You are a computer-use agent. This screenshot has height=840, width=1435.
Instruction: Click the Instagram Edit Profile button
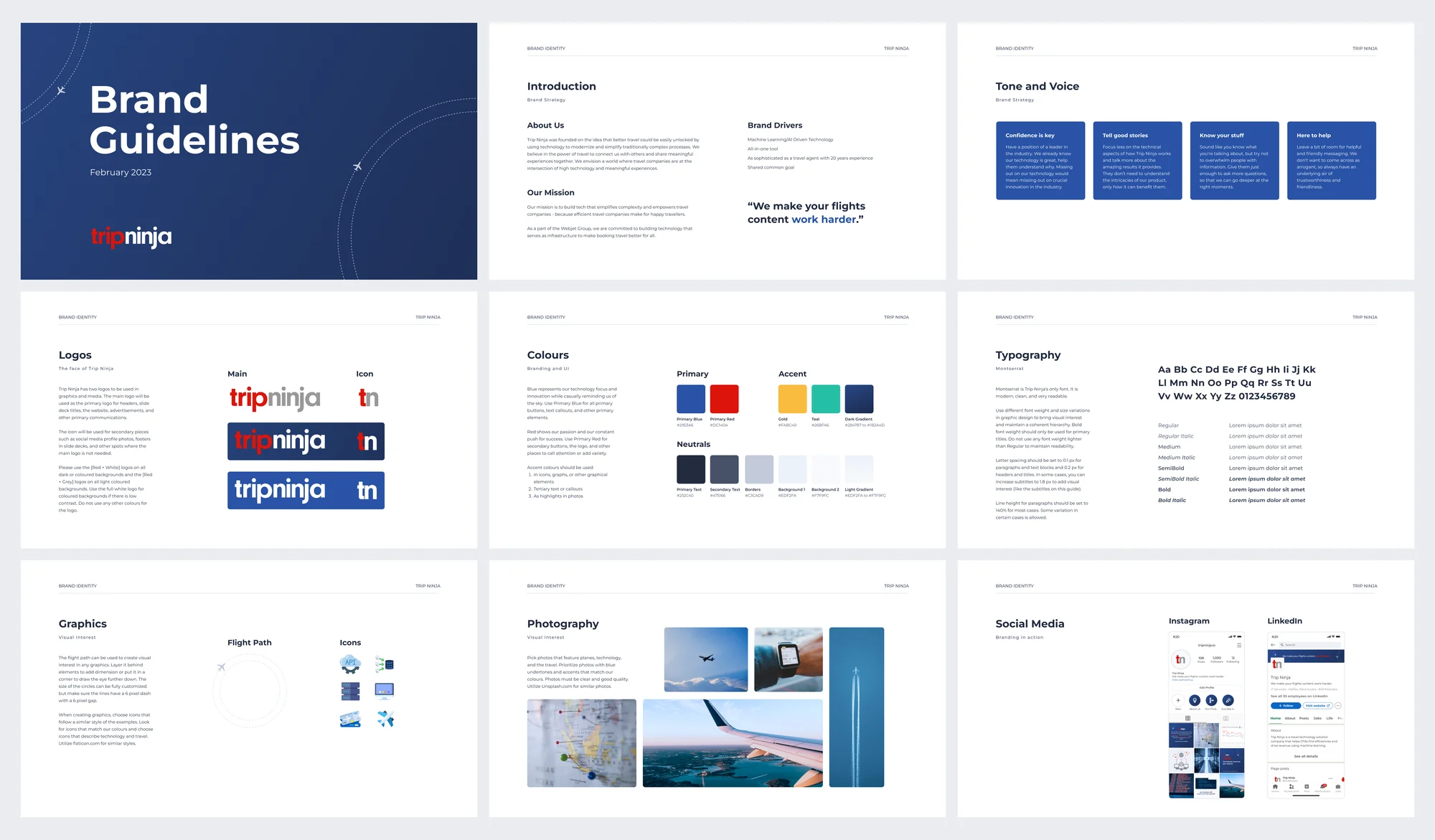click(x=1207, y=687)
